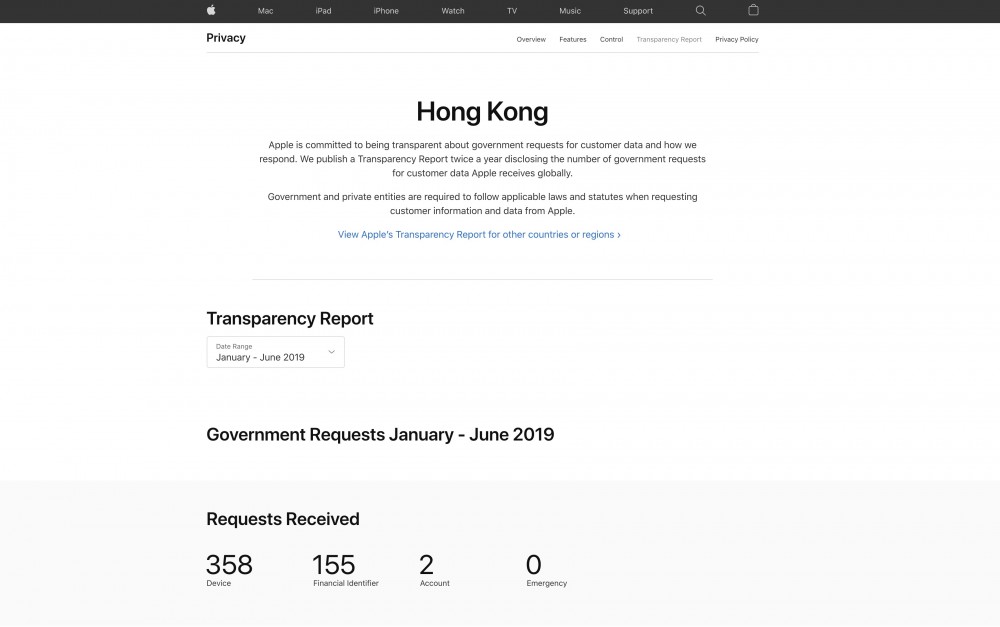This screenshot has width=1000, height=627.
Task: Open the Control tab
Action: tap(611, 40)
